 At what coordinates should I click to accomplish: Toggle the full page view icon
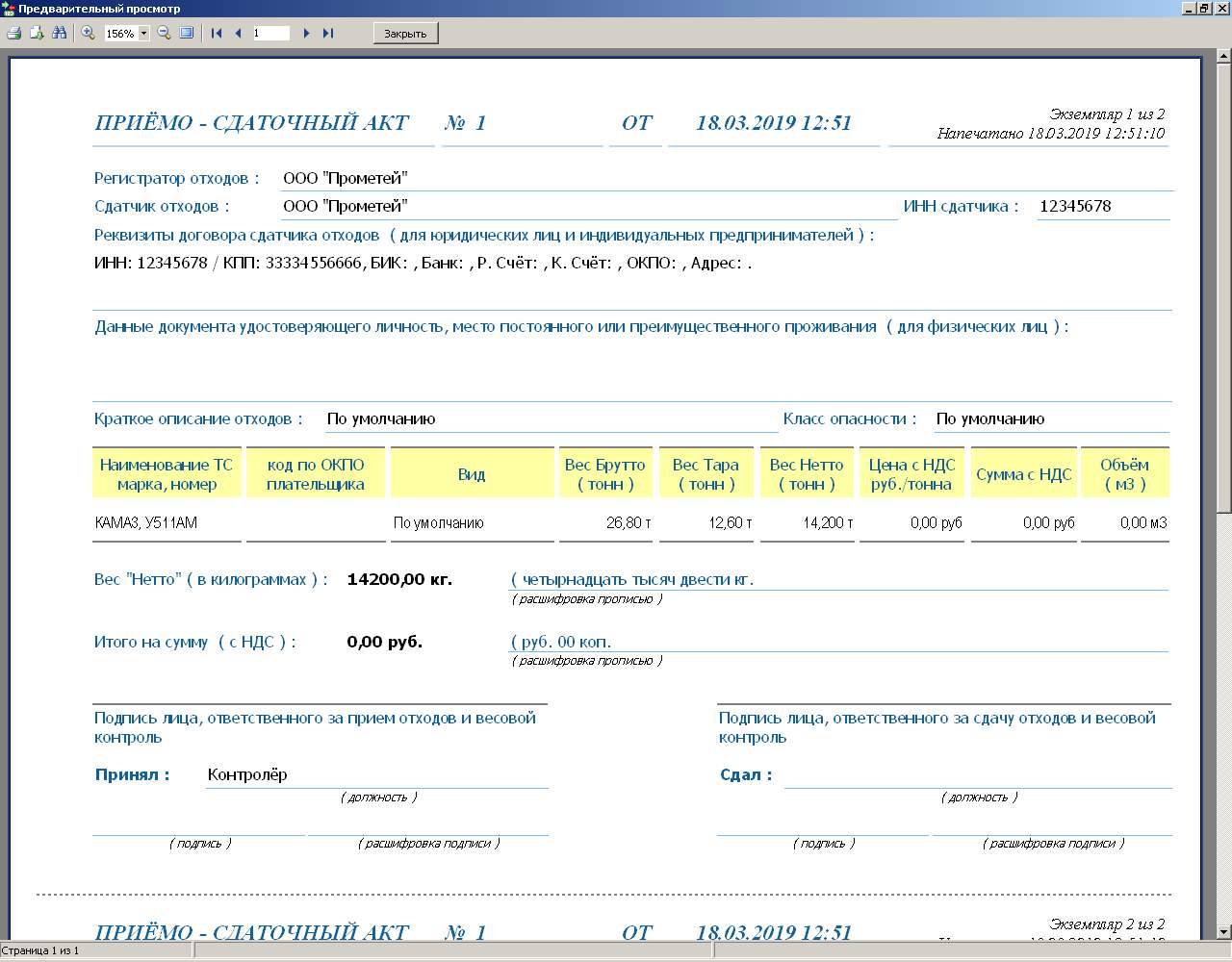[x=187, y=33]
